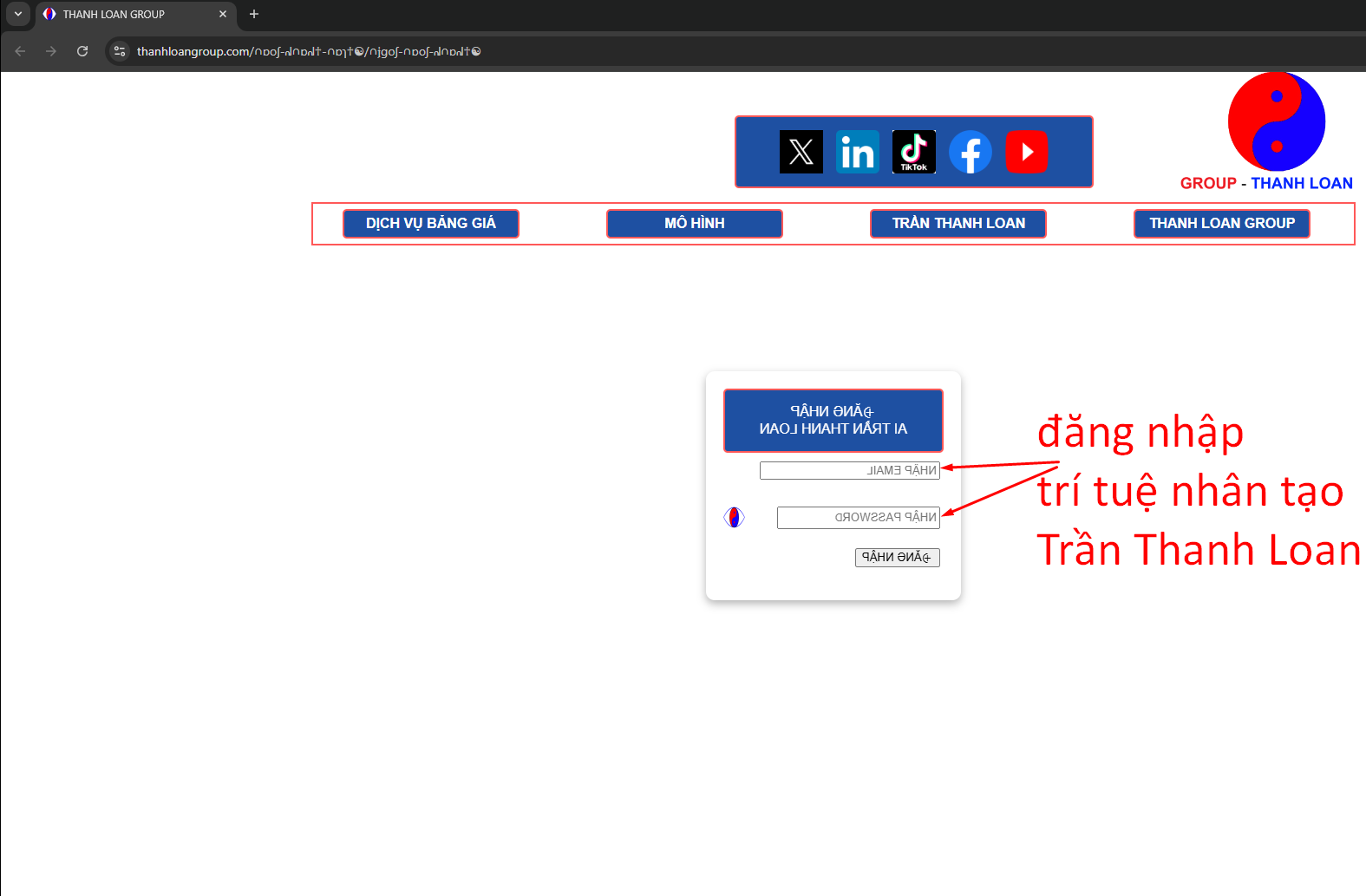This screenshot has width=1366, height=896.
Task: Go forward with the browser forward arrow
Action: [x=51, y=51]
